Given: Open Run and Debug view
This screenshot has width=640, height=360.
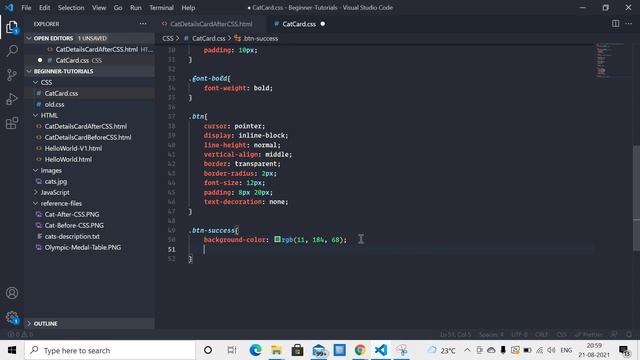Looking at the screenshot, I should (12, 99).
